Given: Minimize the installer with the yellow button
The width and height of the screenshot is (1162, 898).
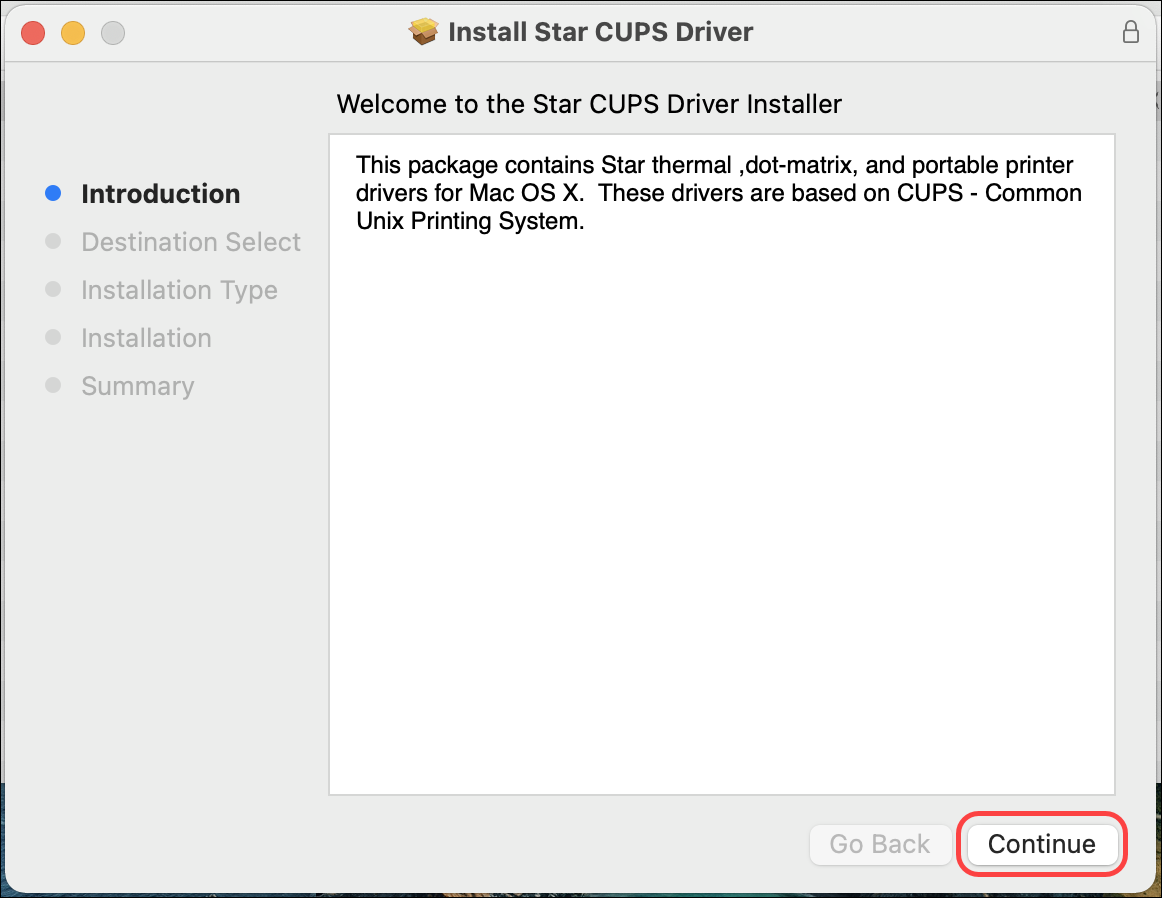Looking at the screenshot, I should click(x=73, y=33).
